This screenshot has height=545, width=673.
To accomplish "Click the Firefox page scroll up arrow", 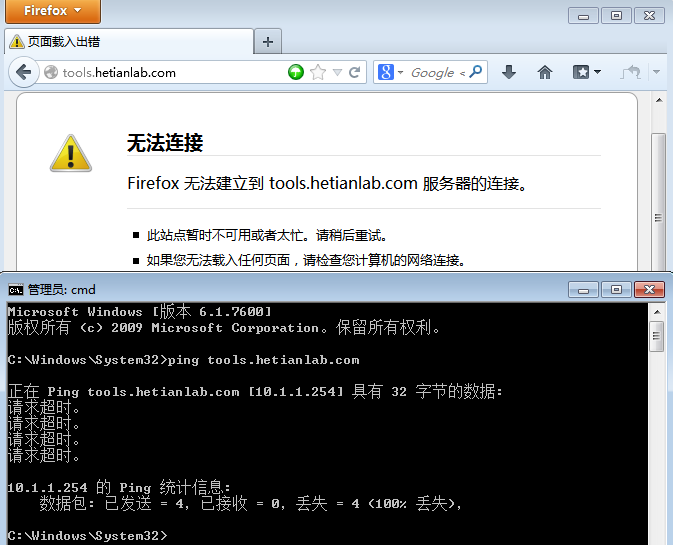I will (x=659, y=100).
